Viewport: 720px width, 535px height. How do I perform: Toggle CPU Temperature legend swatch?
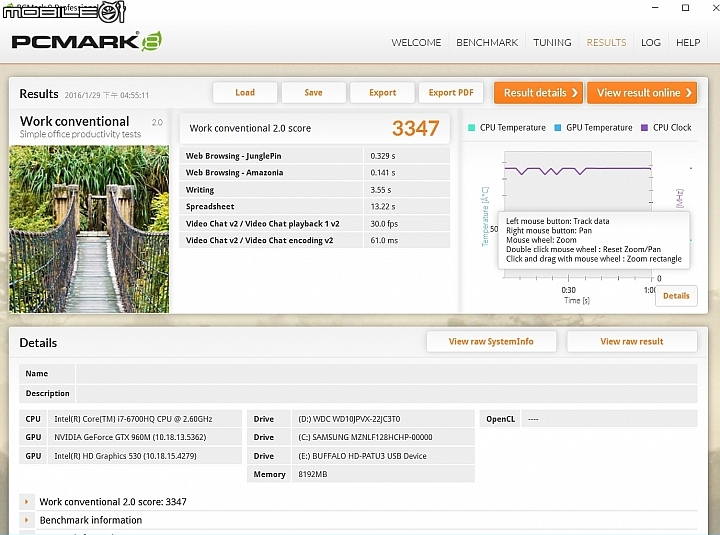tap(471, 128)
